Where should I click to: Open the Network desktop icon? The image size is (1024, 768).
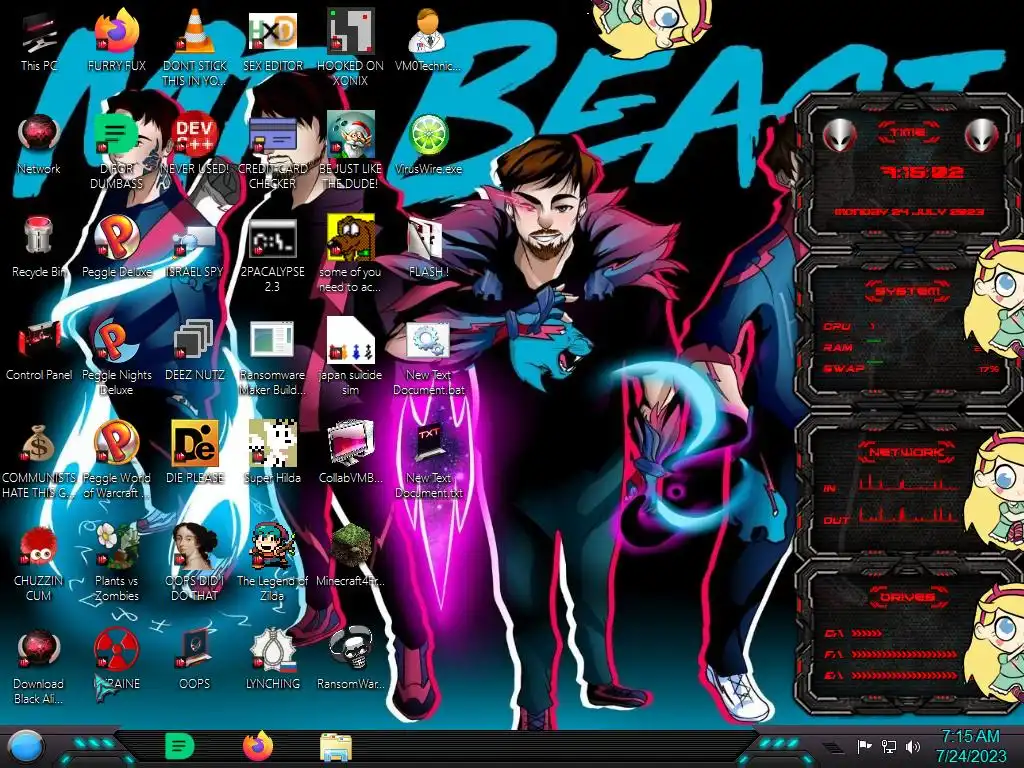point(39,145)
